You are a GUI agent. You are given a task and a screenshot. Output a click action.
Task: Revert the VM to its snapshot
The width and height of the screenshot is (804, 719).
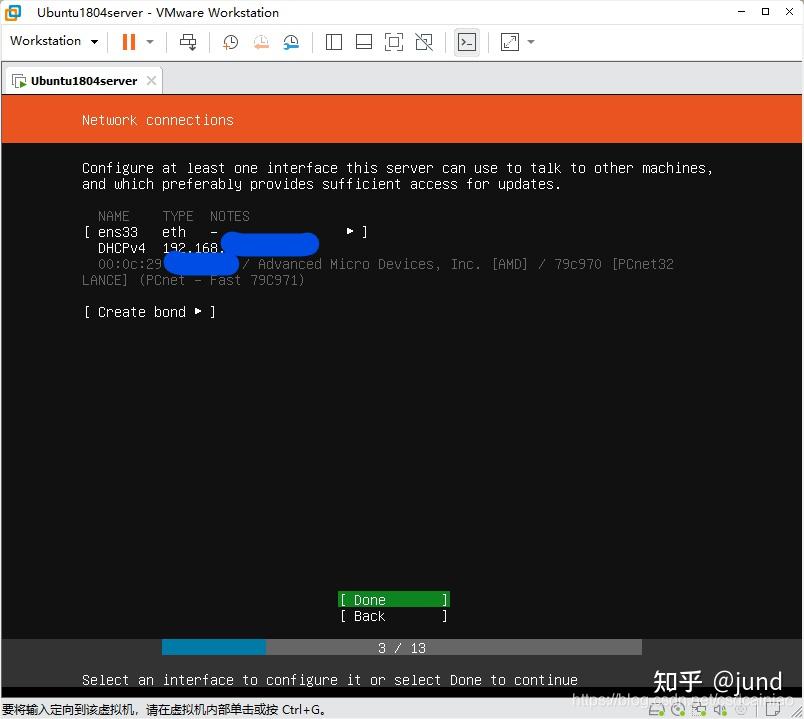coord(259,41)
